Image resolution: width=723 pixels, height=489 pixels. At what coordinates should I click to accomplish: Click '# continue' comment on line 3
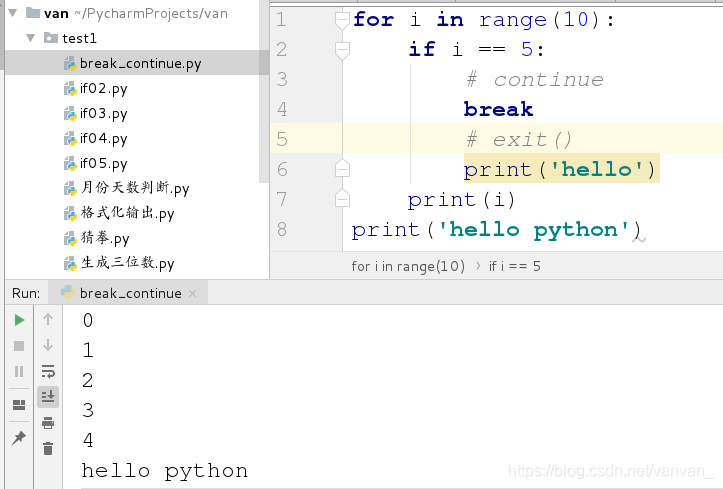(534, 79)
